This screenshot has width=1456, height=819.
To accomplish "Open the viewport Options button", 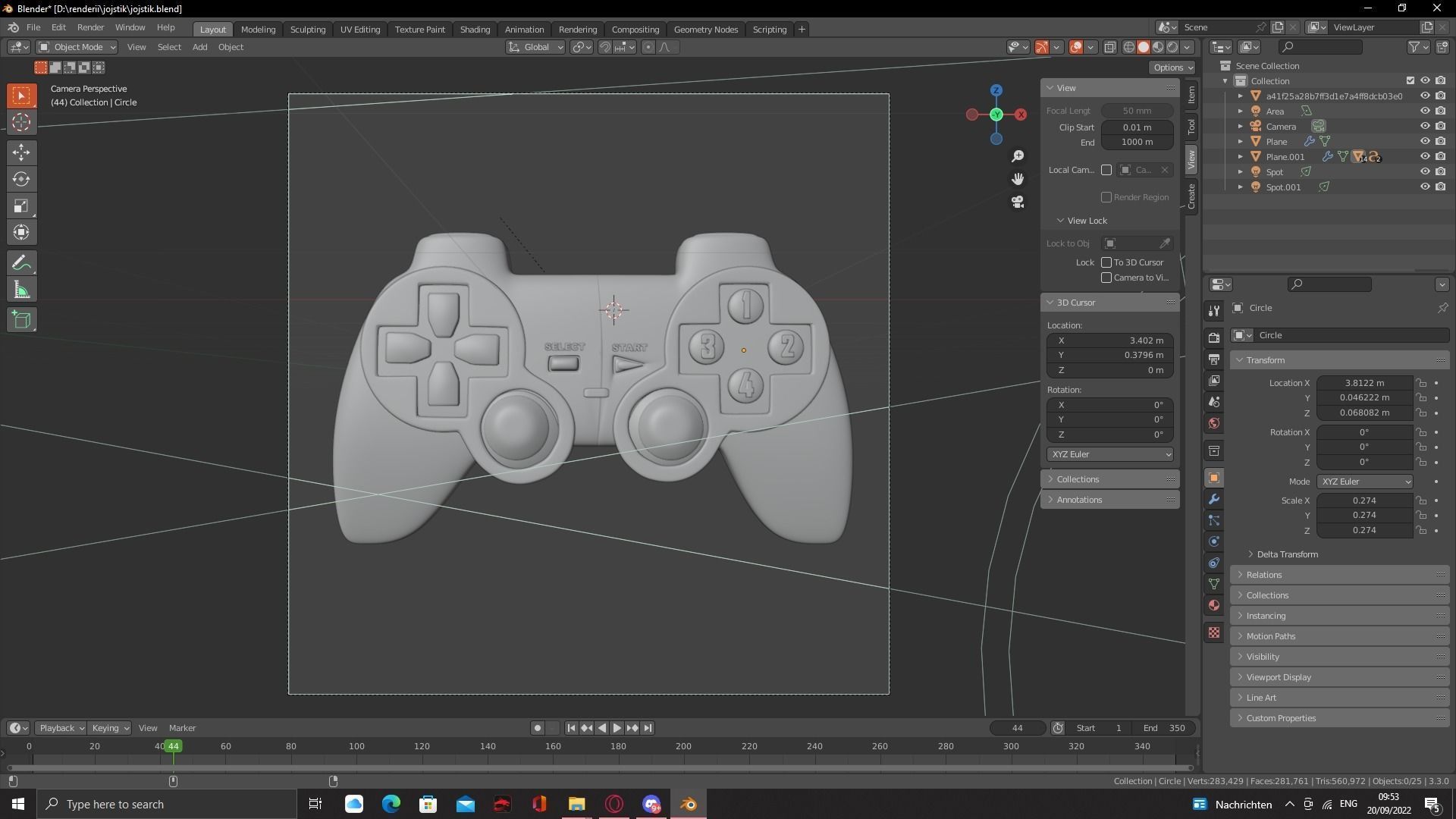I will (x=1172, y=67).
